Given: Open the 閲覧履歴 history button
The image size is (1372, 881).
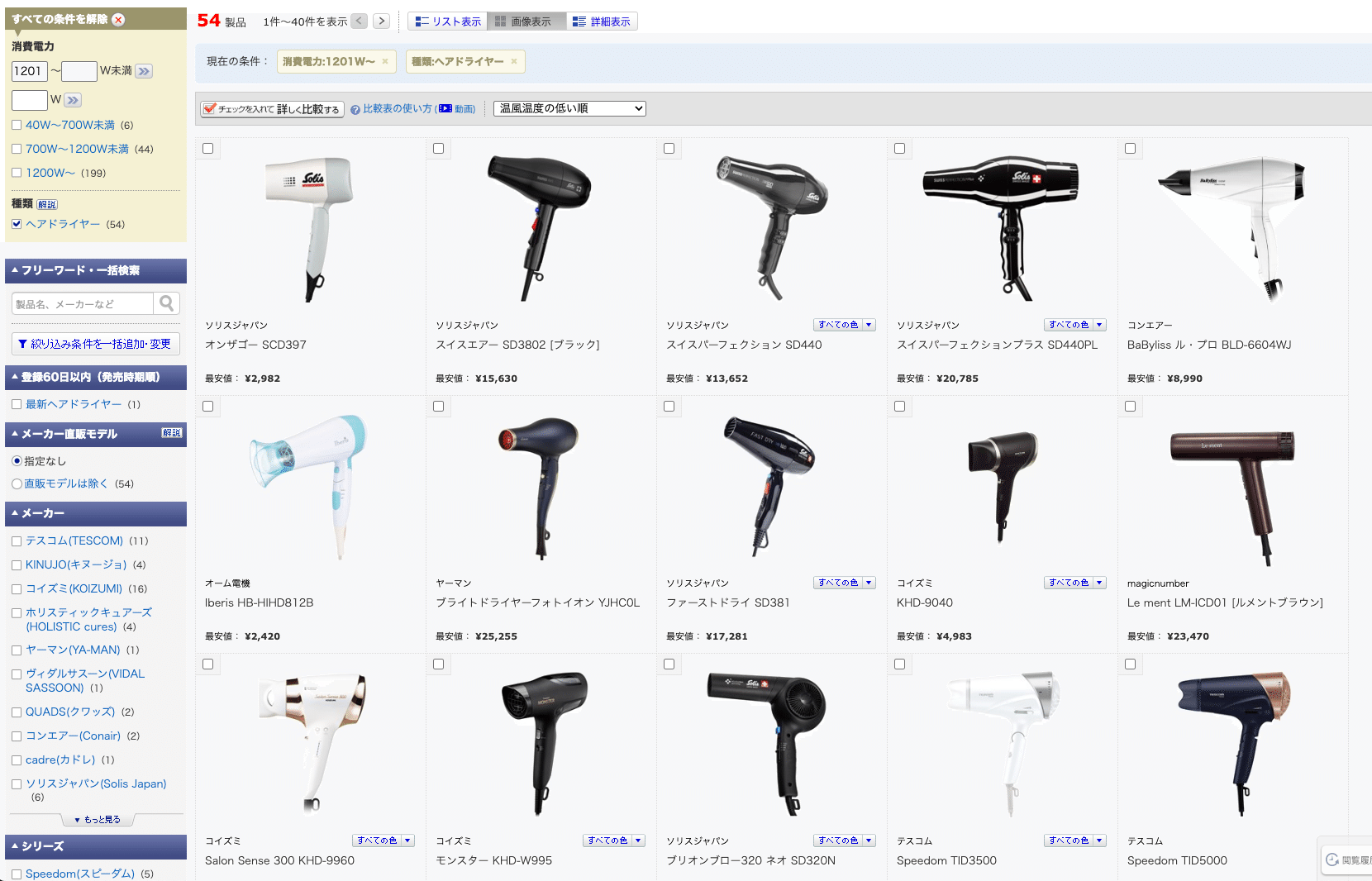Looking at the screenshot, I should pyautogui.click(x=1347, y=860).
